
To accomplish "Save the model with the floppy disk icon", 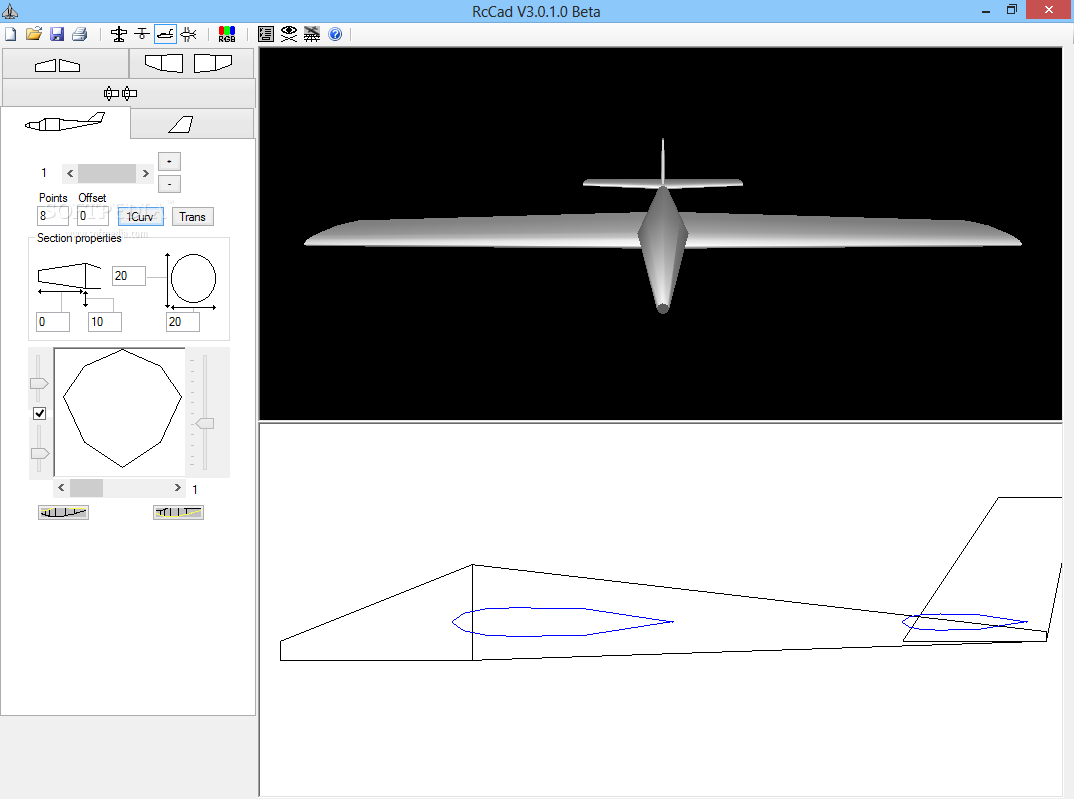I will coord(57,34).
